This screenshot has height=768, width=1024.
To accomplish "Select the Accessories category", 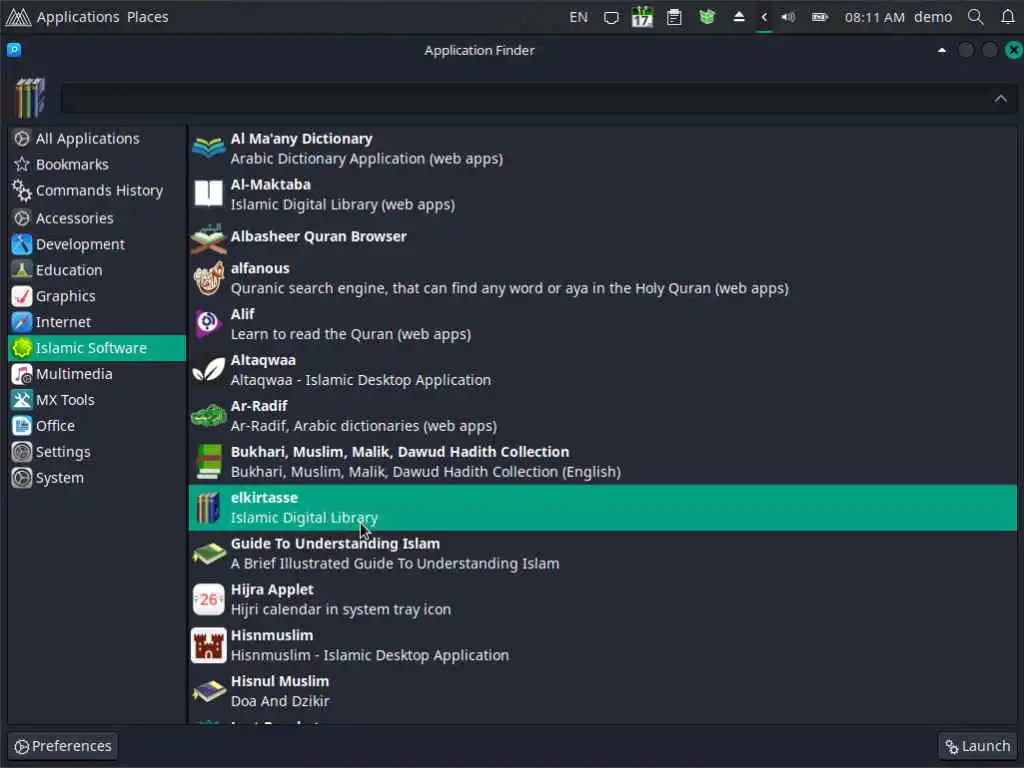I will click(x=97, y=218).
